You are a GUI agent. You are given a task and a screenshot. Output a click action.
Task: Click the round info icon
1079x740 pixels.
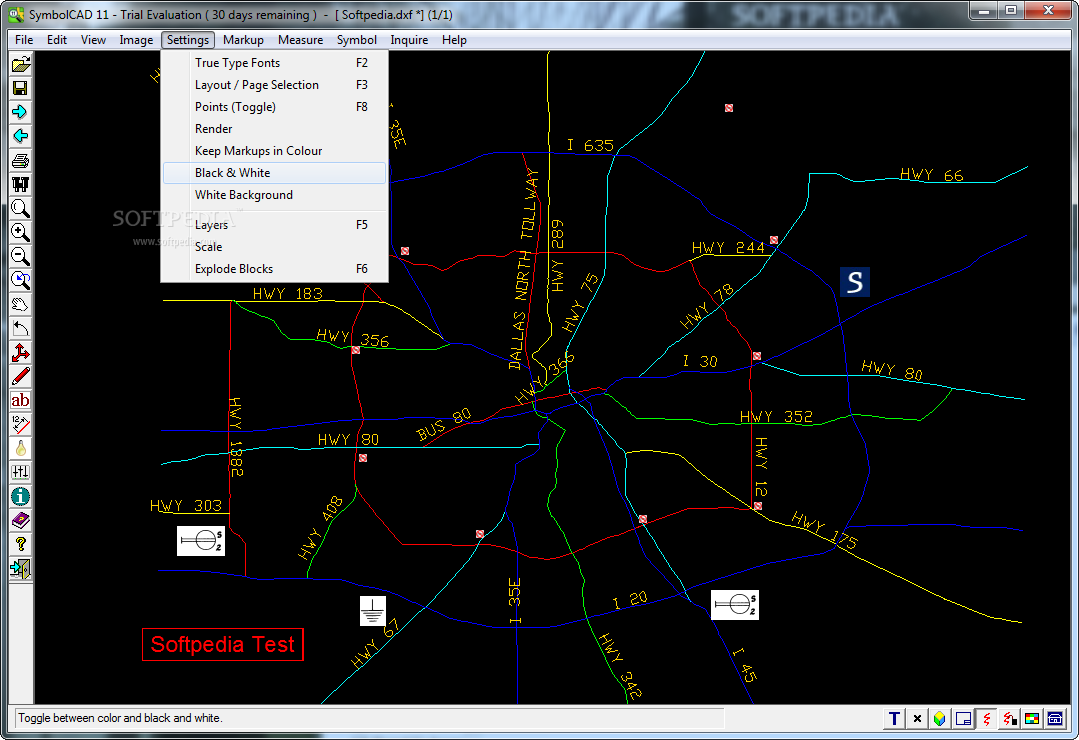(x=21, y=496)
